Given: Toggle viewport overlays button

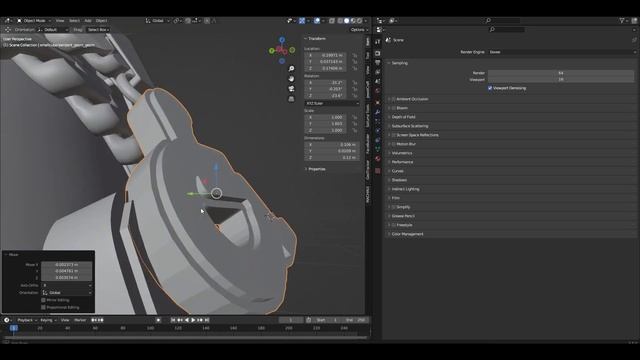Looking at the screenshot, I should tap(317, 20).
